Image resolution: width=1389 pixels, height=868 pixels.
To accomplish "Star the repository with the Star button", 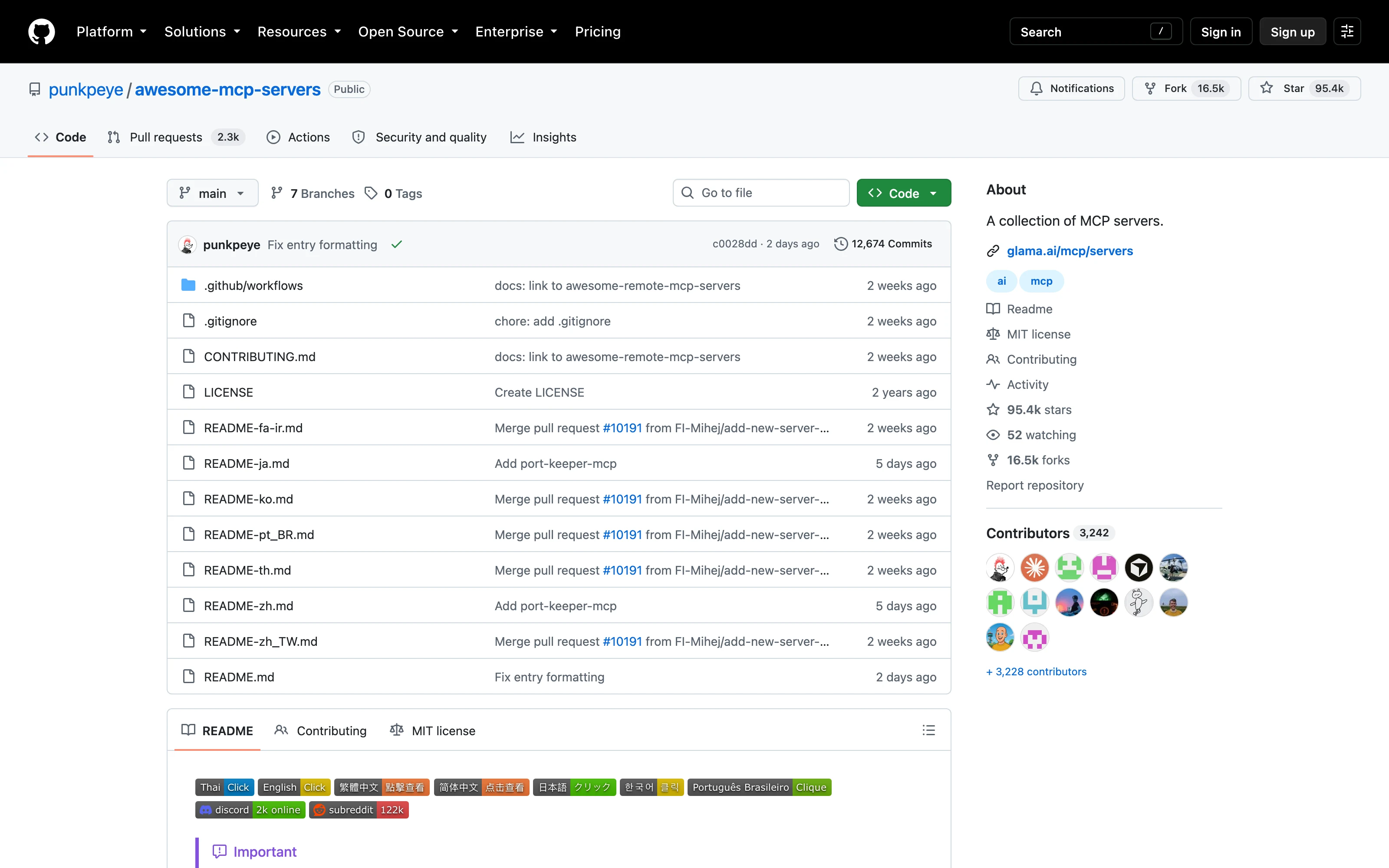I will 1304,89.
